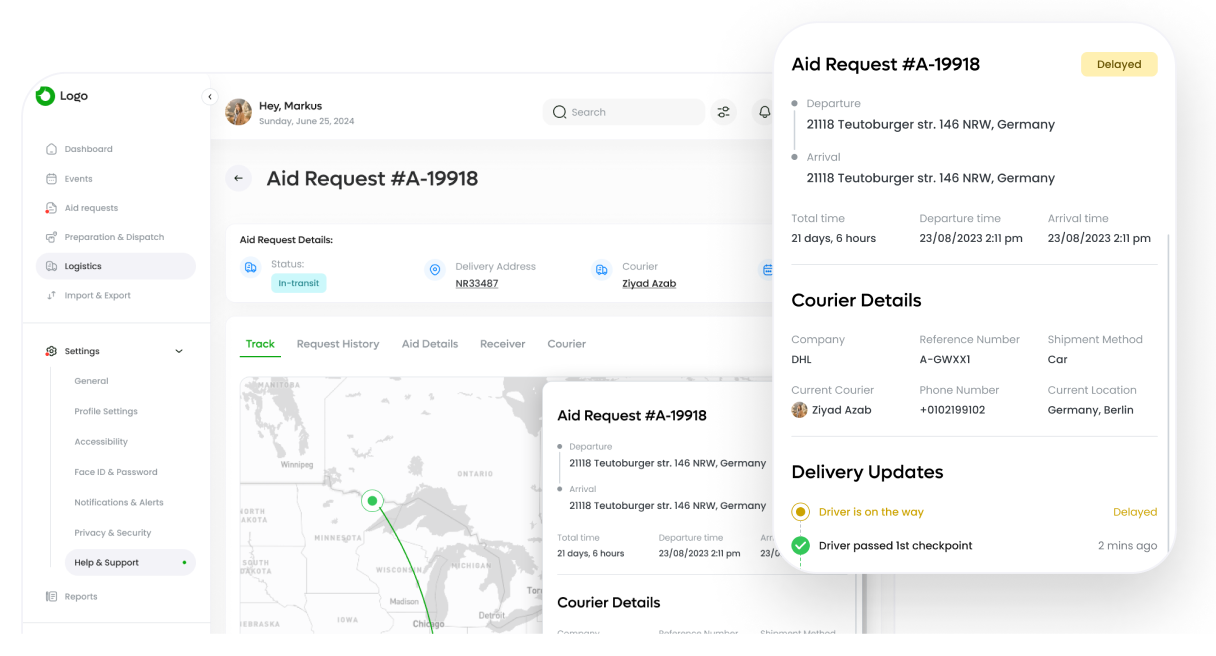
Task: Open courier link Ziyad Azab
Action: pos(649,283)
